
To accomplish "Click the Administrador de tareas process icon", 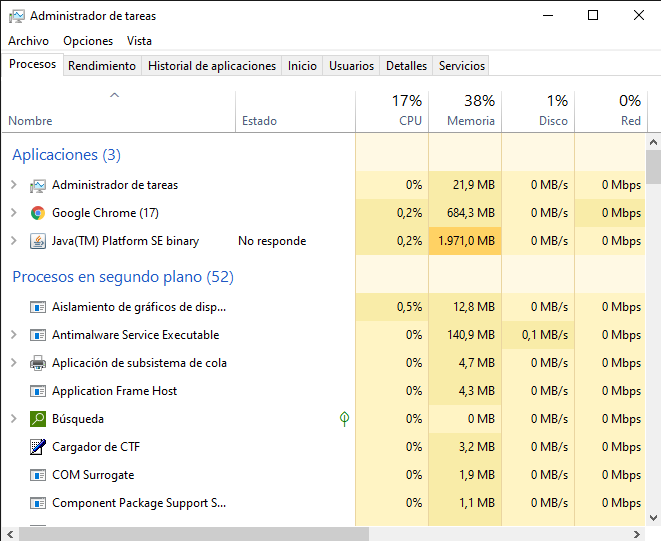I will tap(38, 185).
